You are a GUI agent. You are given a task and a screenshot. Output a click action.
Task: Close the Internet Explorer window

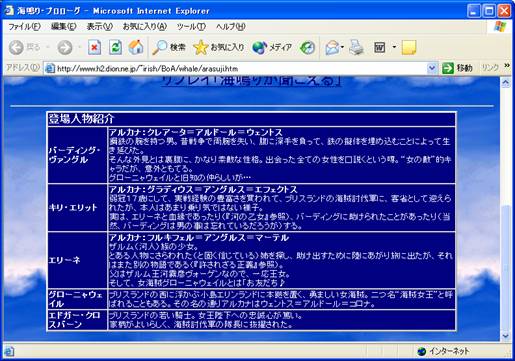504,11
